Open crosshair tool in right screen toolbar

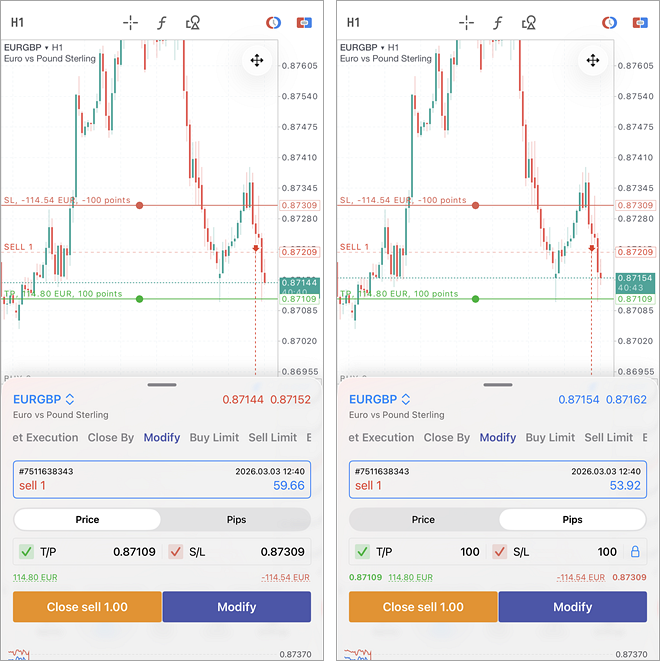pyautogui.click(x=466, y=23)
